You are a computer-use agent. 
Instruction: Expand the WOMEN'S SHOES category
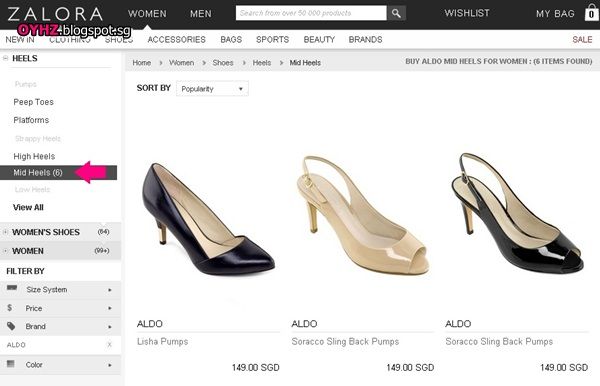pos(5,232)
